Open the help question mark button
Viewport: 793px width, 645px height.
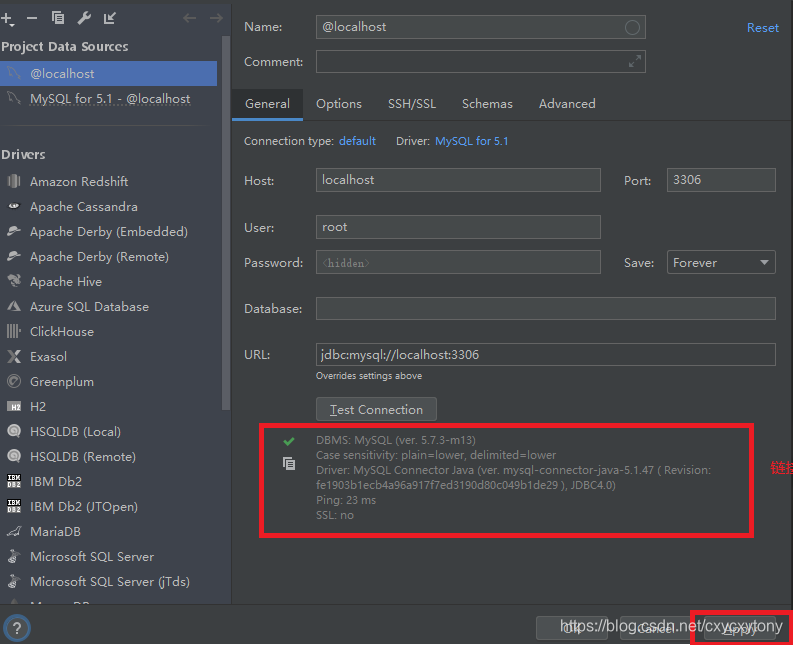[17, 628]
